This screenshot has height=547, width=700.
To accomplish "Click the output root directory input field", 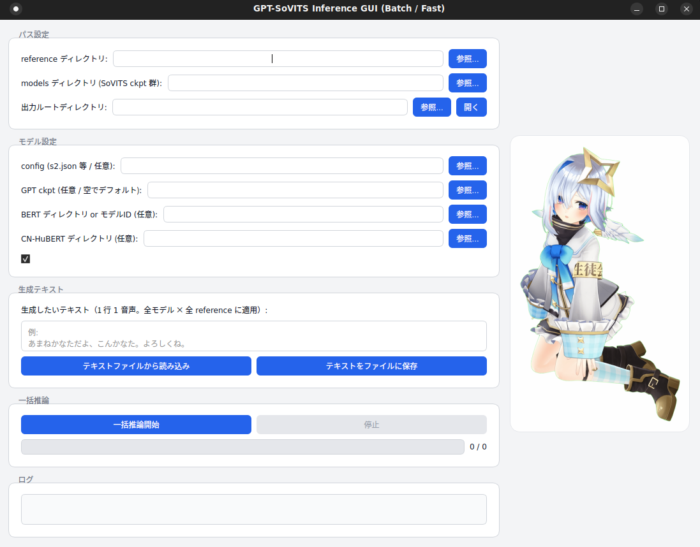I will [x=260, y=107].
